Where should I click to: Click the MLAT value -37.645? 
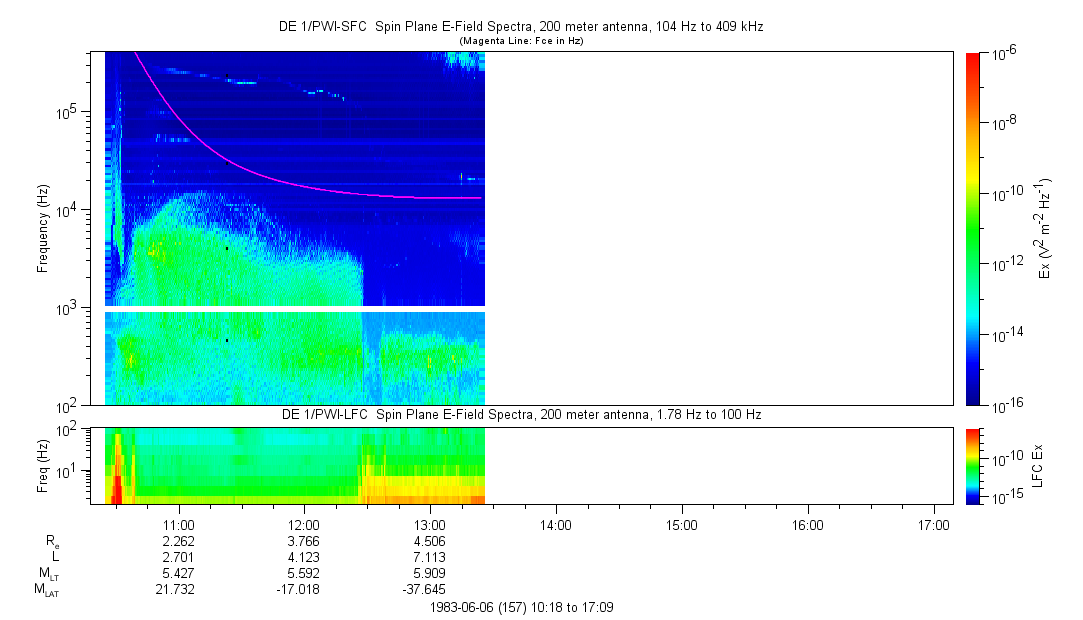[x=430, y=589]
